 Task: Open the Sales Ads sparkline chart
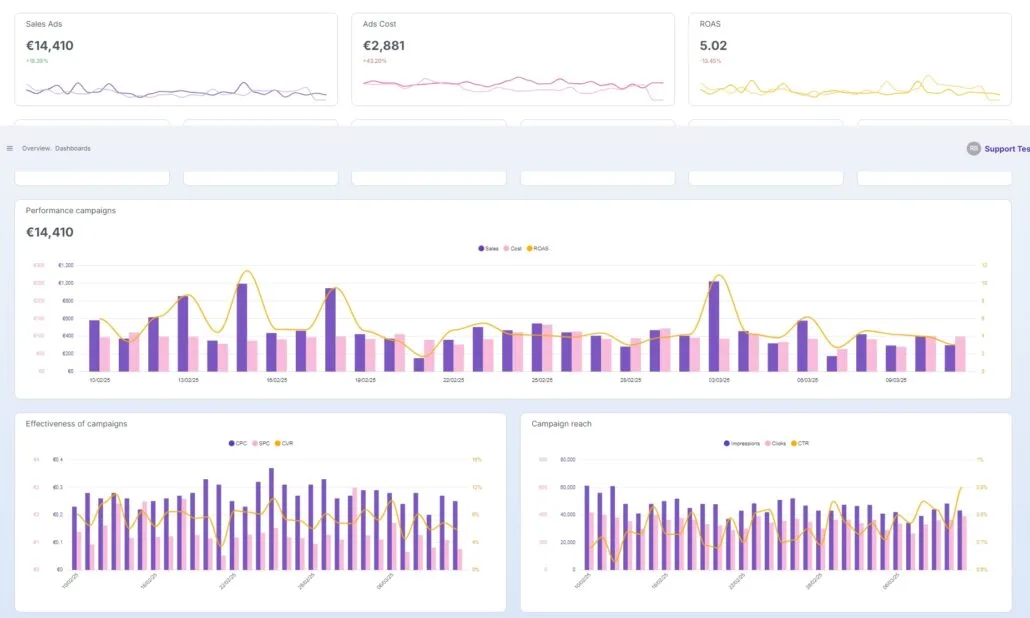[x=176, y=90]
